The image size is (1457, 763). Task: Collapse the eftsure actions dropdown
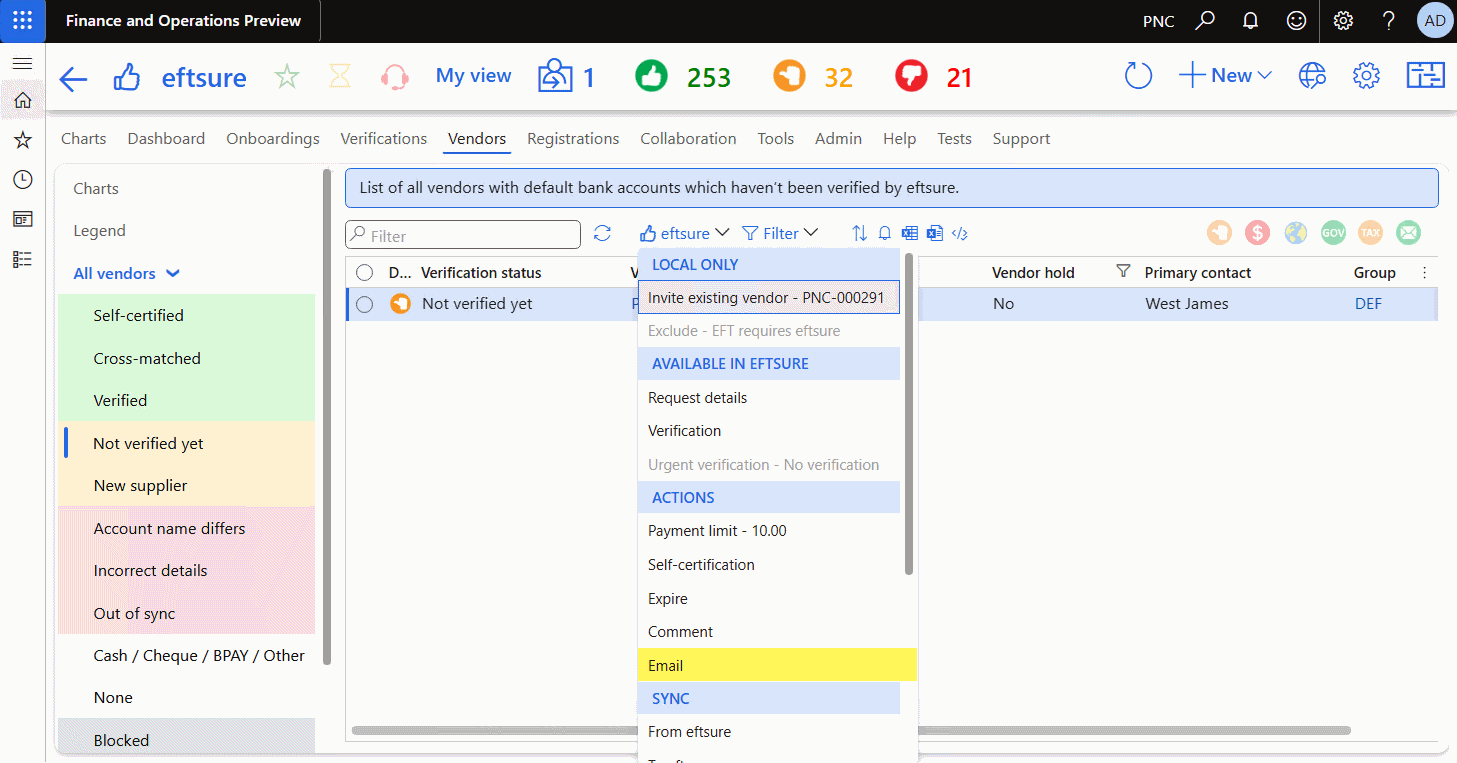[685, 233]
